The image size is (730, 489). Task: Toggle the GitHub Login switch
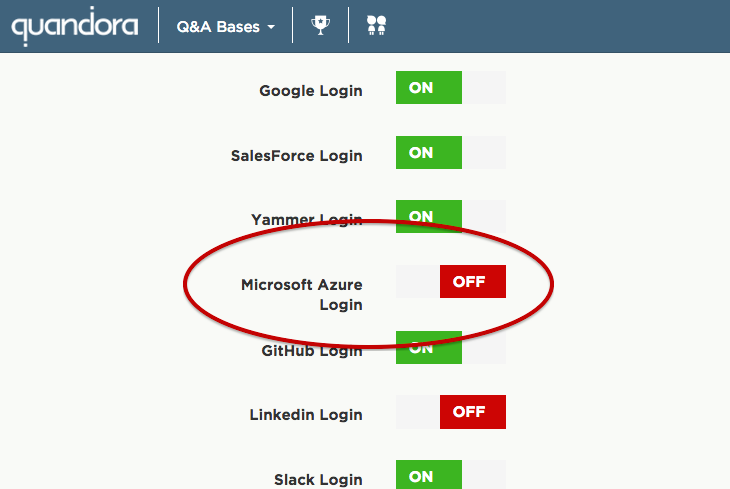[x=451, y=347]
